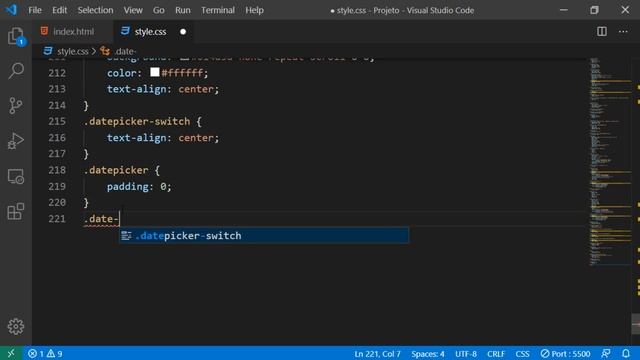This screenshot has width=640, height=360.
Task: Click the vertical scrollbar thumb
Action: point(636,324)
